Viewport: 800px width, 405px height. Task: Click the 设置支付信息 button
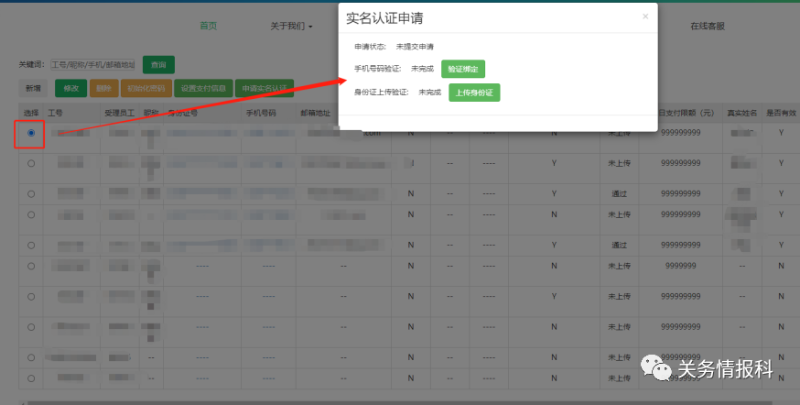point(205,88)
